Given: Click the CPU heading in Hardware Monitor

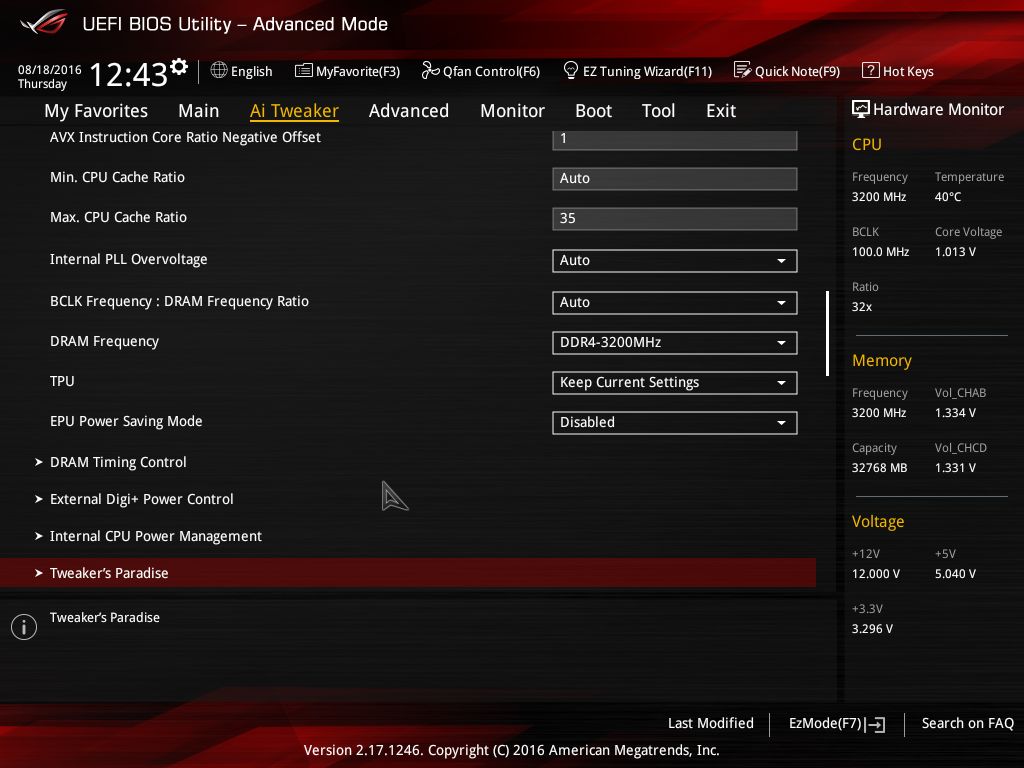Looking at the screenshot, I should click(x=867, y=144).
